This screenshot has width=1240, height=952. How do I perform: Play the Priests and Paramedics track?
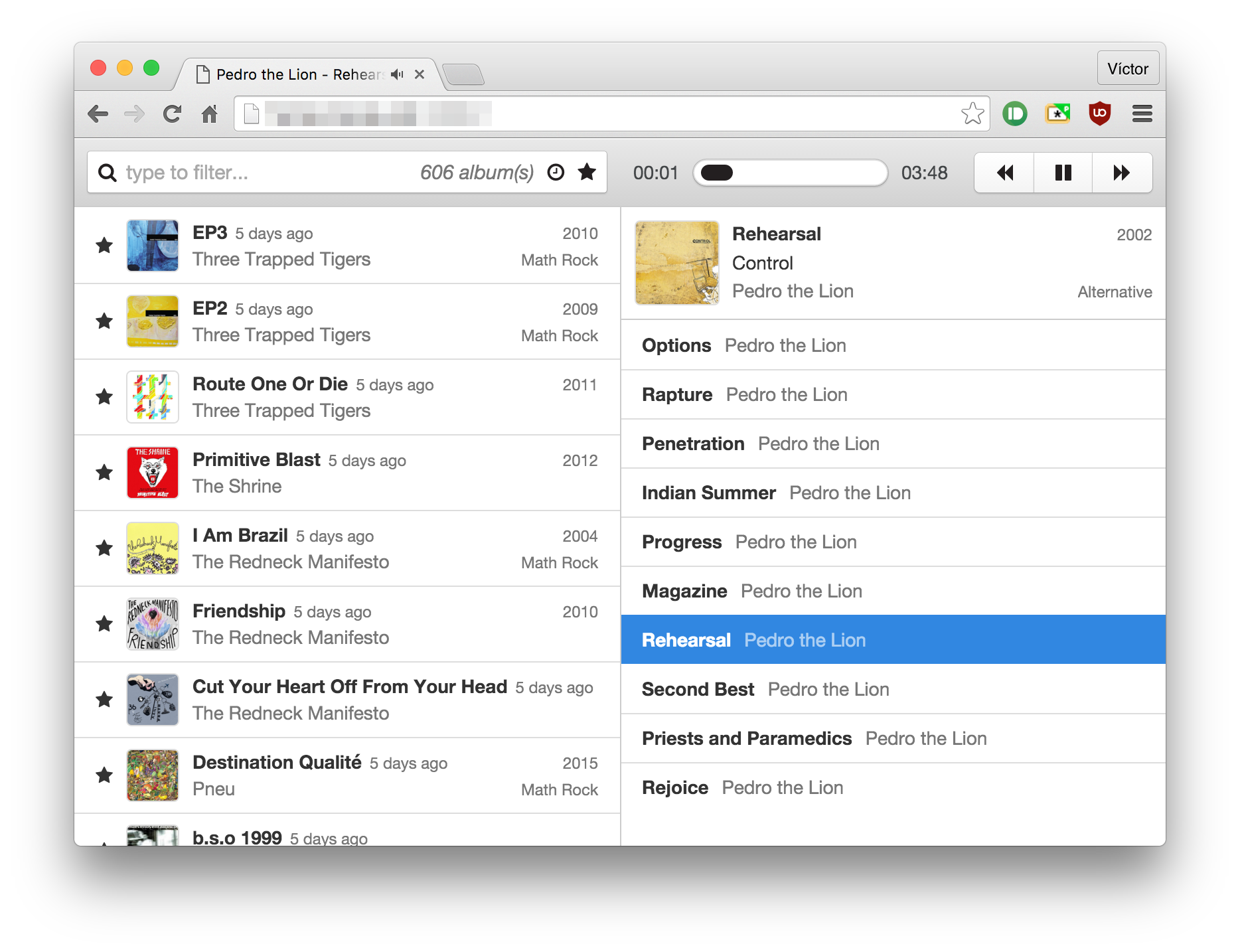(893, 738)
